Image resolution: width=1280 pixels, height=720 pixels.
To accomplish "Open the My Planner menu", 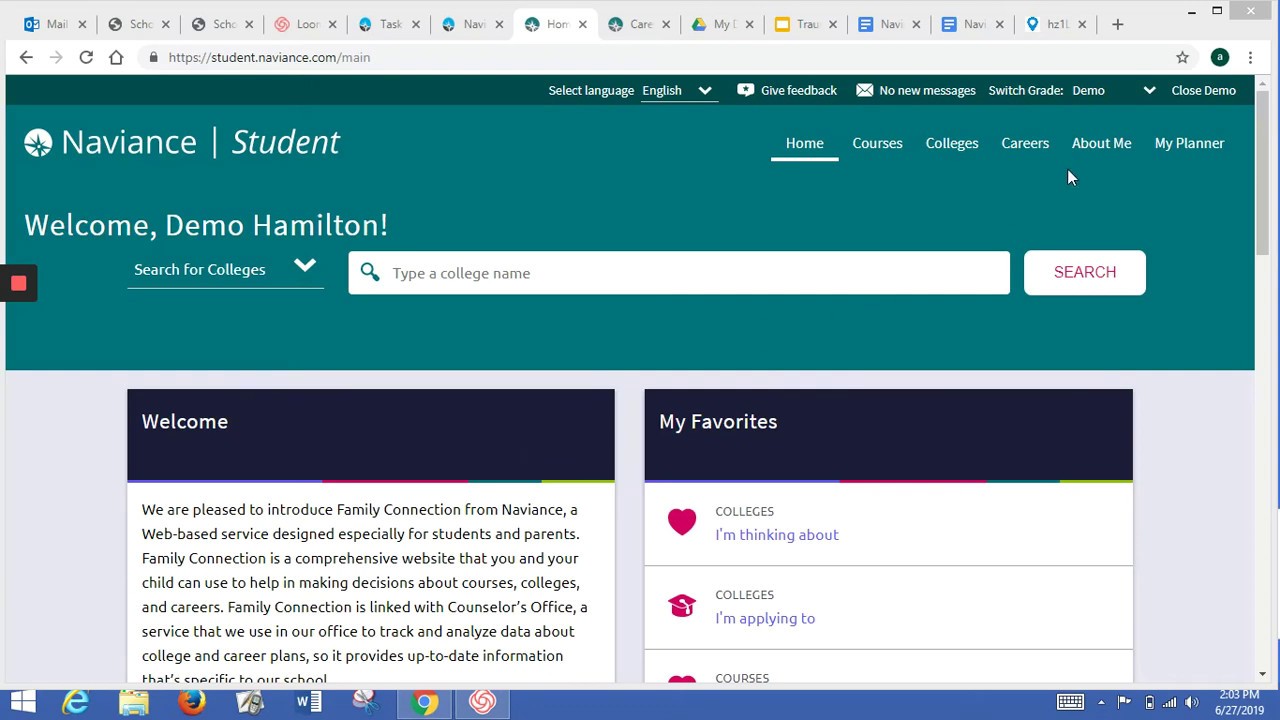I will [x=1189, y=143].
